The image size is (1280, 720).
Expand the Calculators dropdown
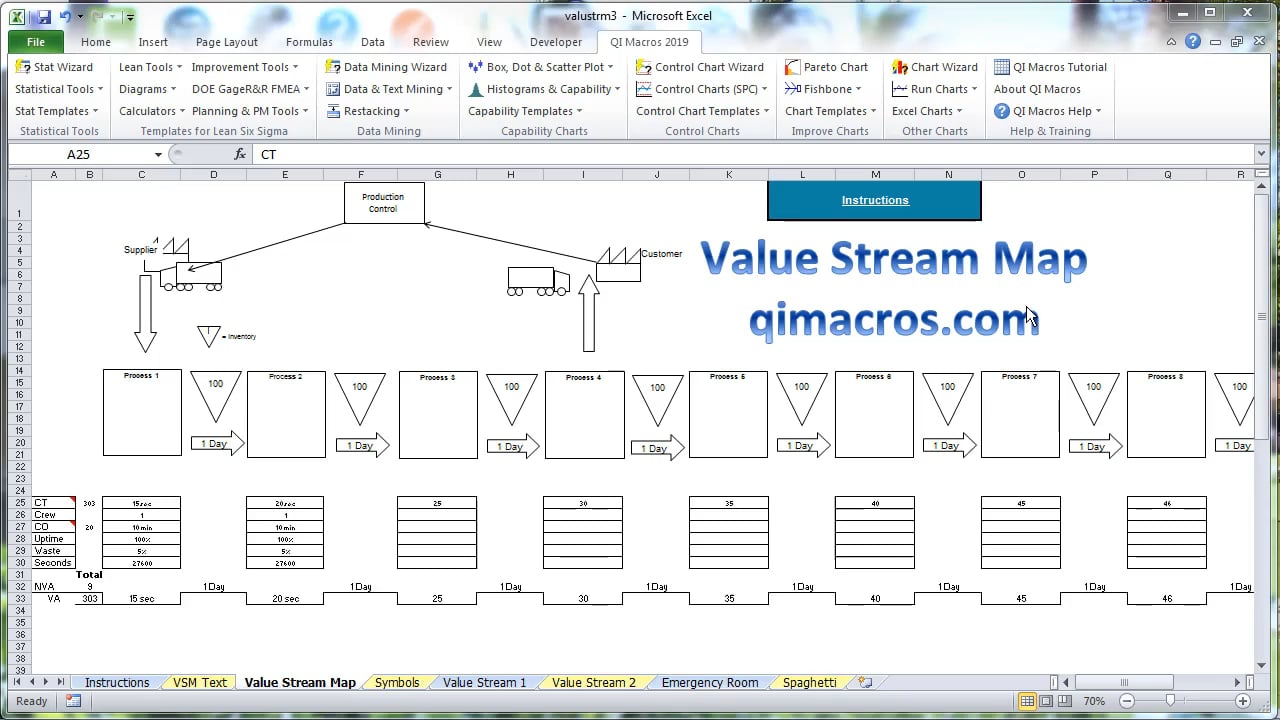point(152,111)
